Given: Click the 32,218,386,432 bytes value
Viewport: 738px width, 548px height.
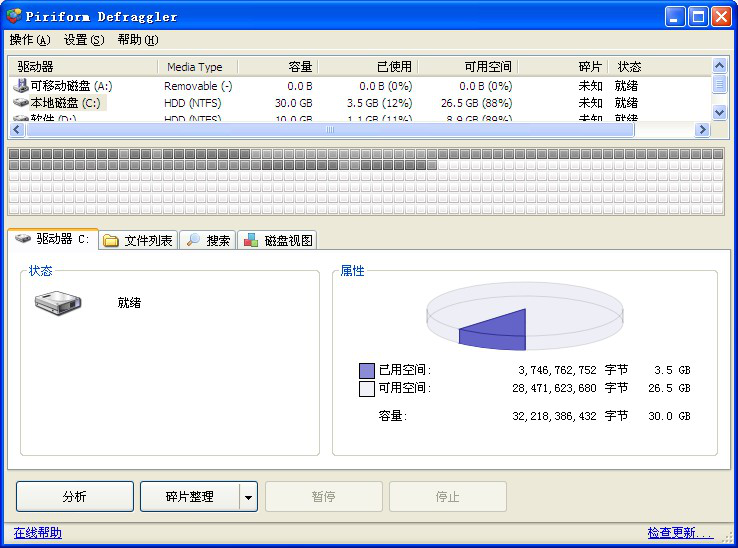Looking at the screenshot, I should [554, 416].
